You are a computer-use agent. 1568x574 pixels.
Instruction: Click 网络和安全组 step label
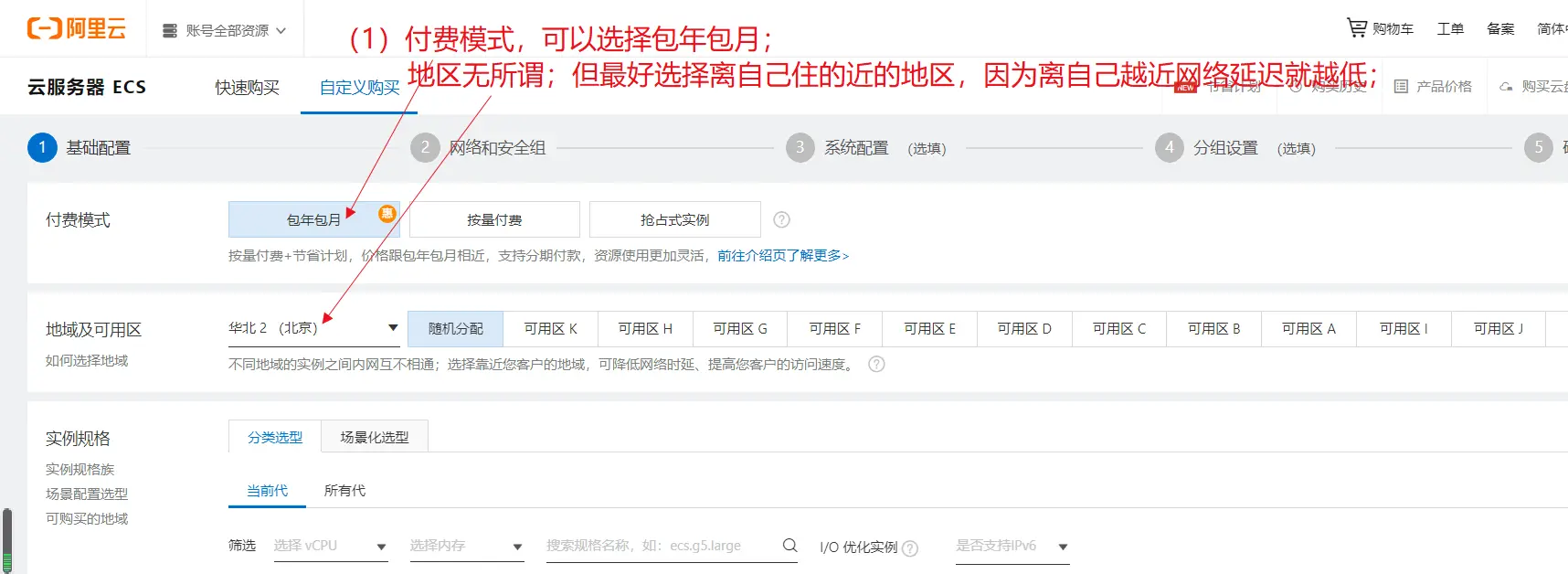click(x=497, y=148)
